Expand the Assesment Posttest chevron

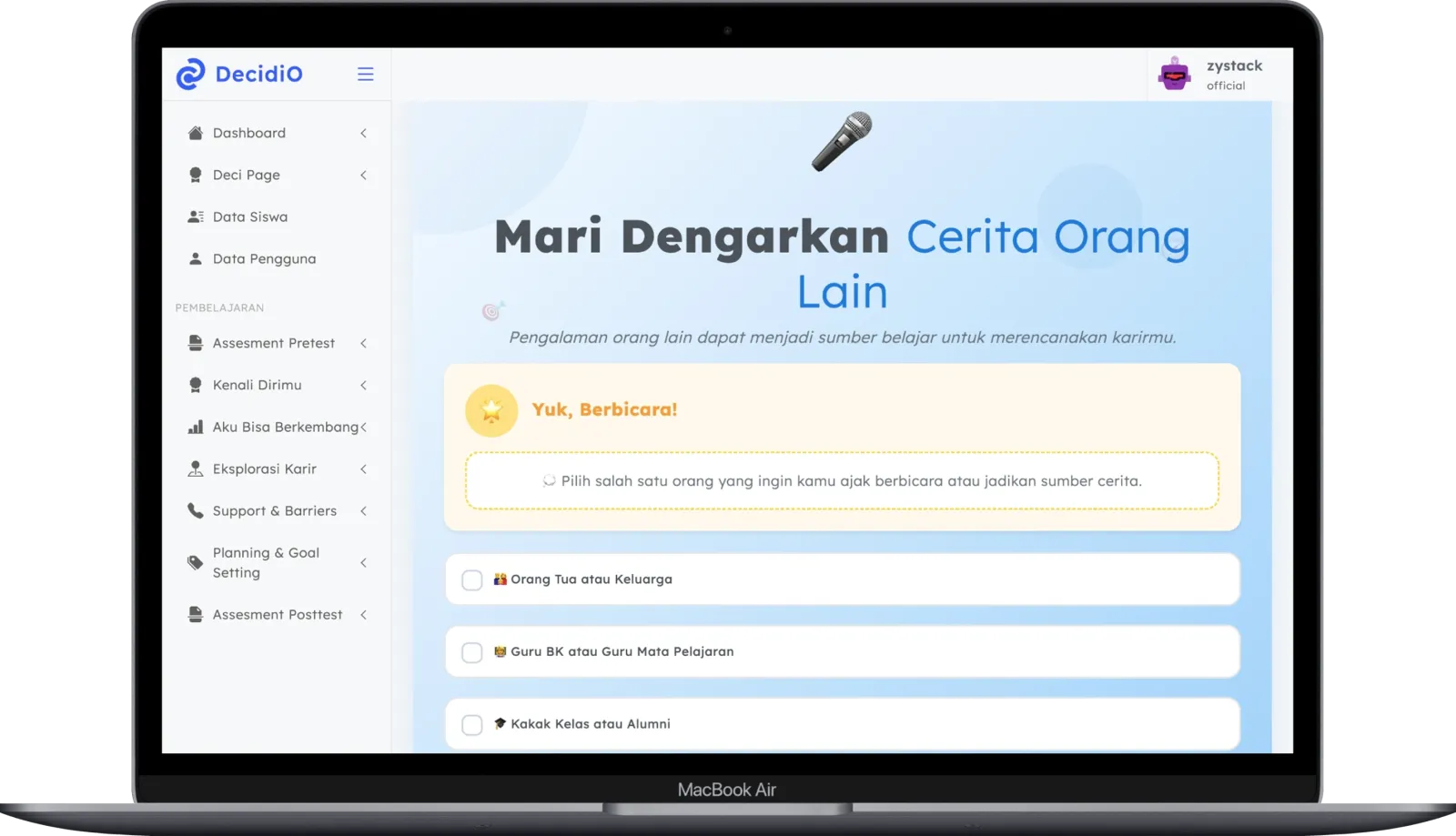pyautogui.click(x=363, y=614)
